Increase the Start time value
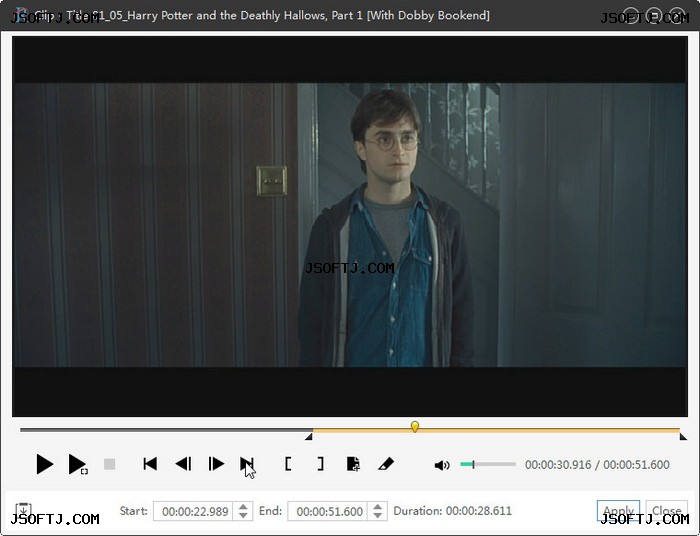Screen dimensions: 700x536 tap(243, 507)
